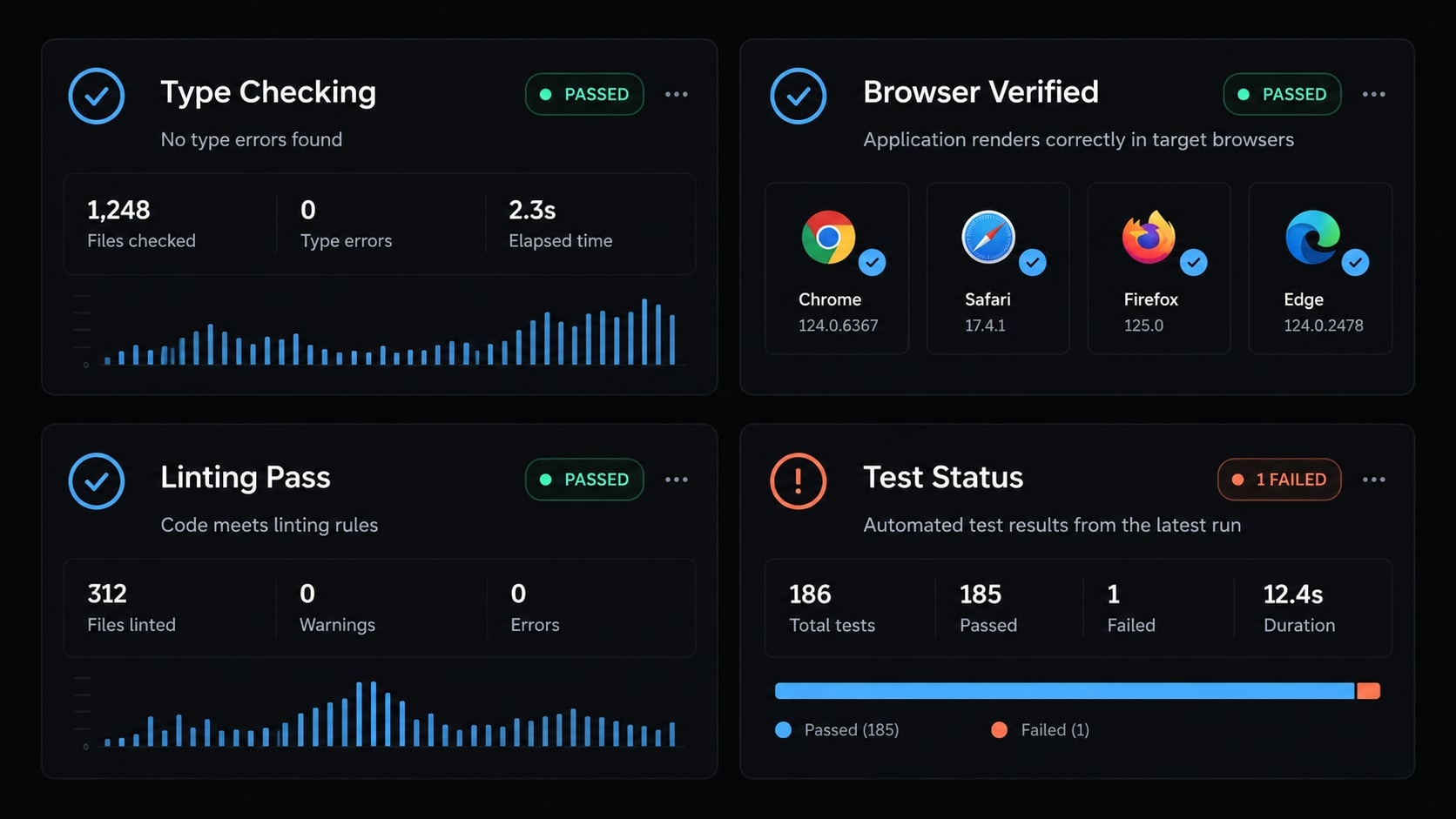Image resolution: width=1456 pixels, height=819 pixels.
Task: Click the 1 Failed stat value
Action: [x=1113, y=594]
